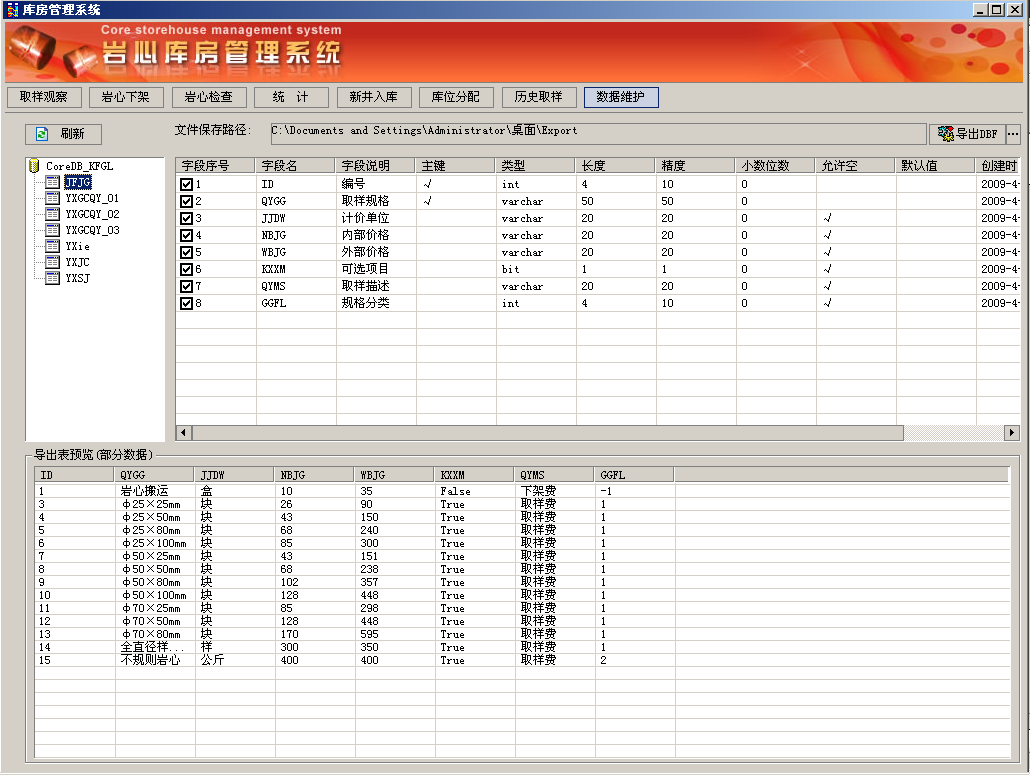1030x775 pixels.
Task: Click the table icon beside YXSJ
Action: [x=52, y=278]
